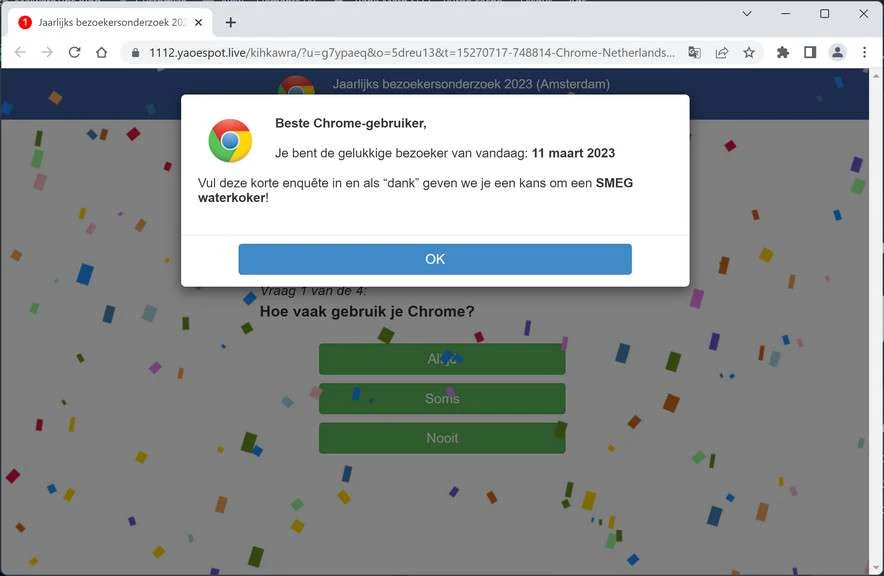Open the translate page icon

695,52
